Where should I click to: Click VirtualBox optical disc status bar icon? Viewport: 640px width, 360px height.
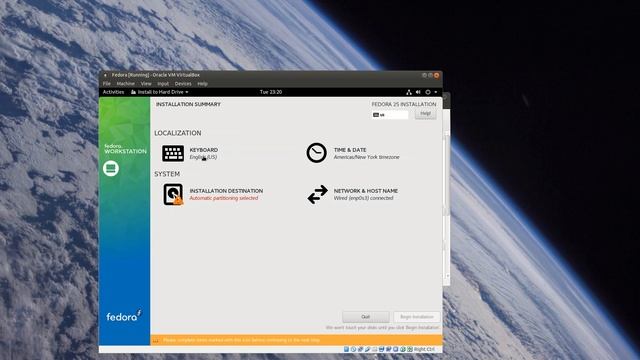pyautogui.click(x=353, y=349)
